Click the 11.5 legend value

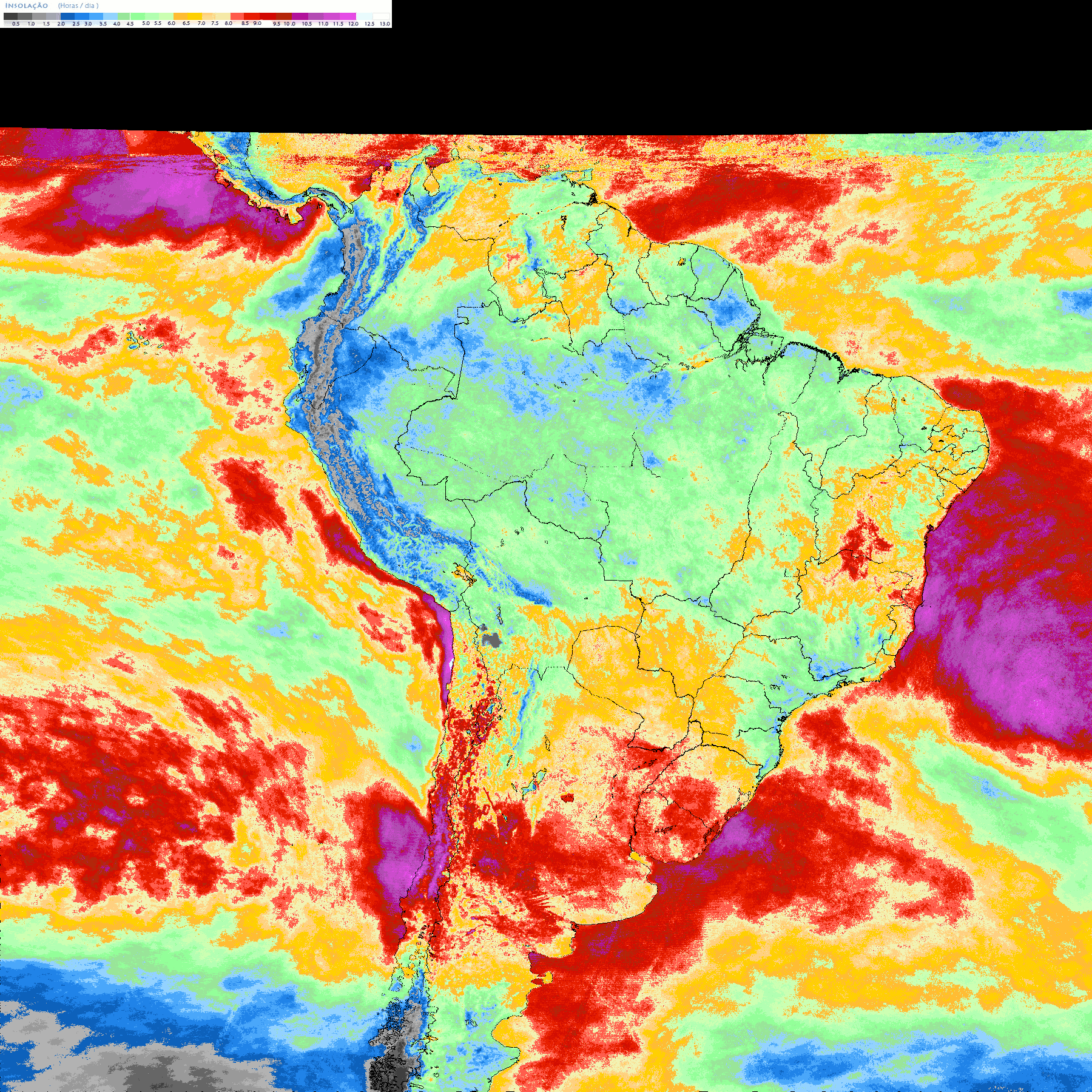click(x=339, y=24)
